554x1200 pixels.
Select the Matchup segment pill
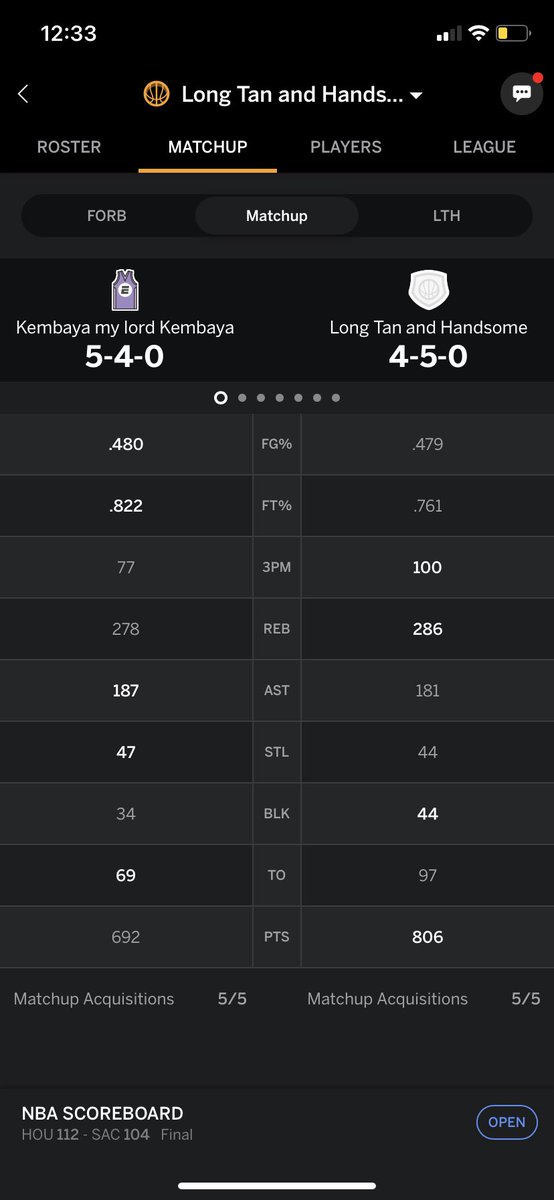coord(277,215)
